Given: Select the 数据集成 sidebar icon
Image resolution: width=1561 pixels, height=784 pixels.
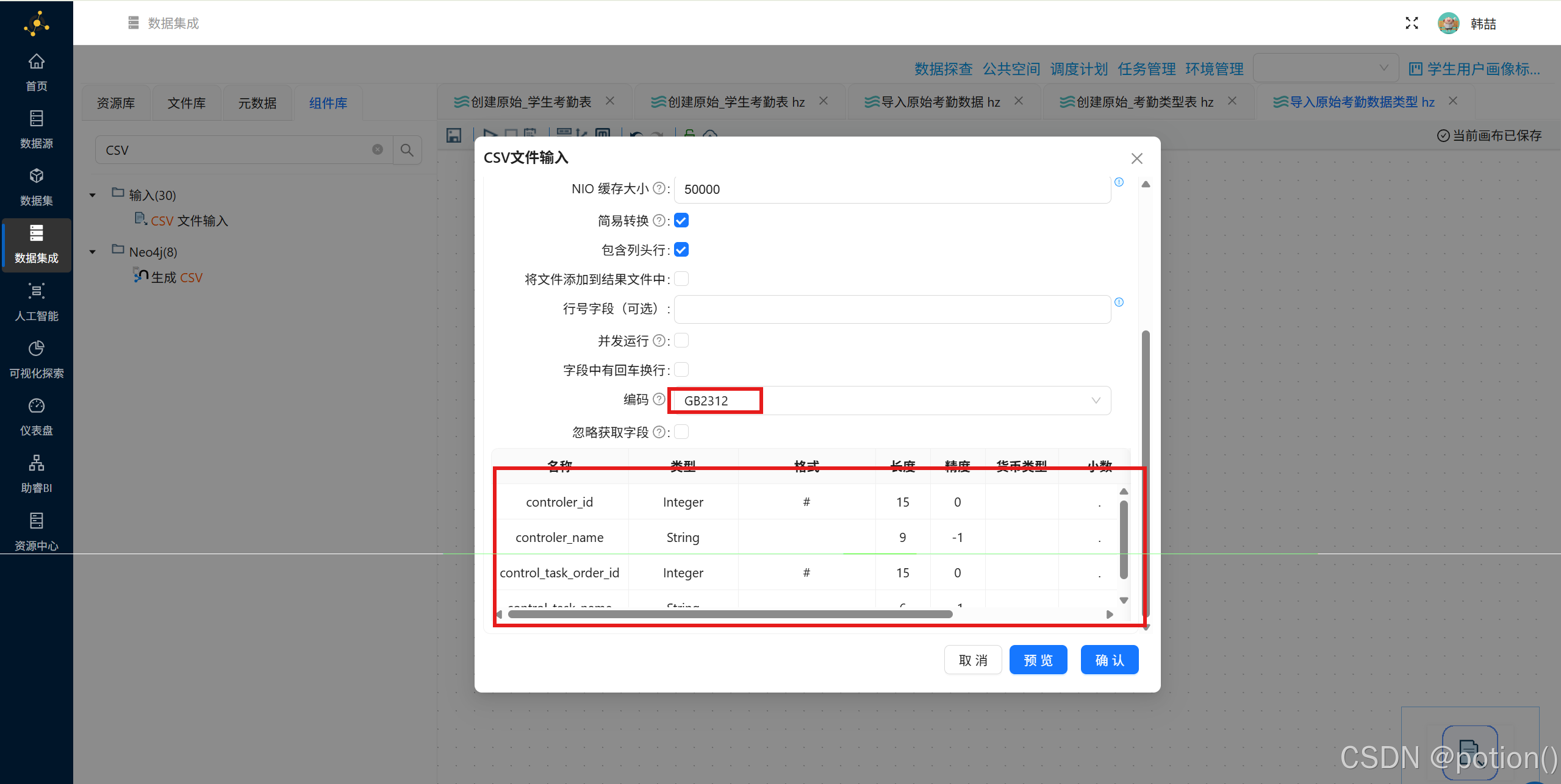Looking at the screenshot, I should (37, 233).
